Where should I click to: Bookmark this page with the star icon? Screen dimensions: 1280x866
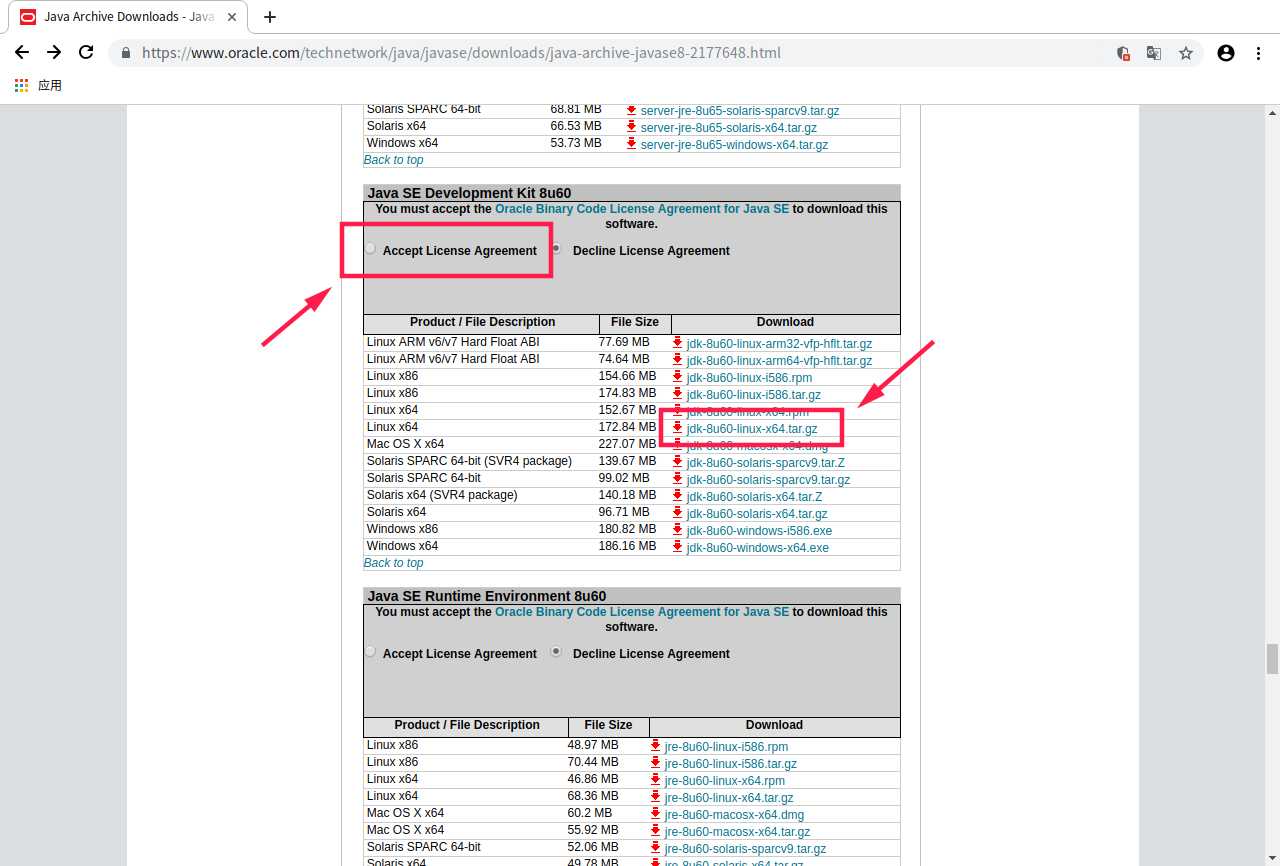click(x=1186, y=53)
